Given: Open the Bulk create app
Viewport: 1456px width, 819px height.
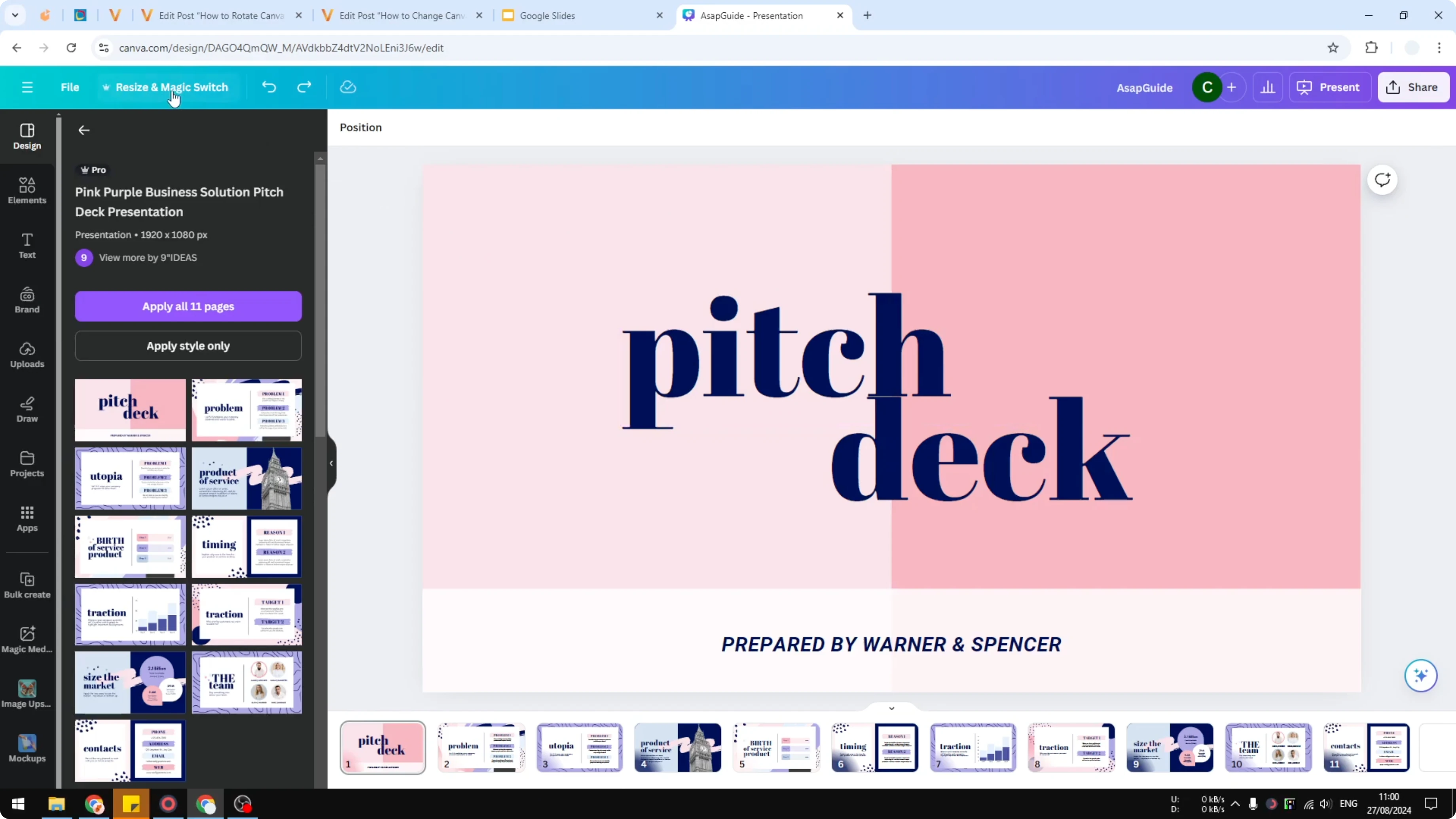Looking at the screenshot, I should tap(27, 585).
